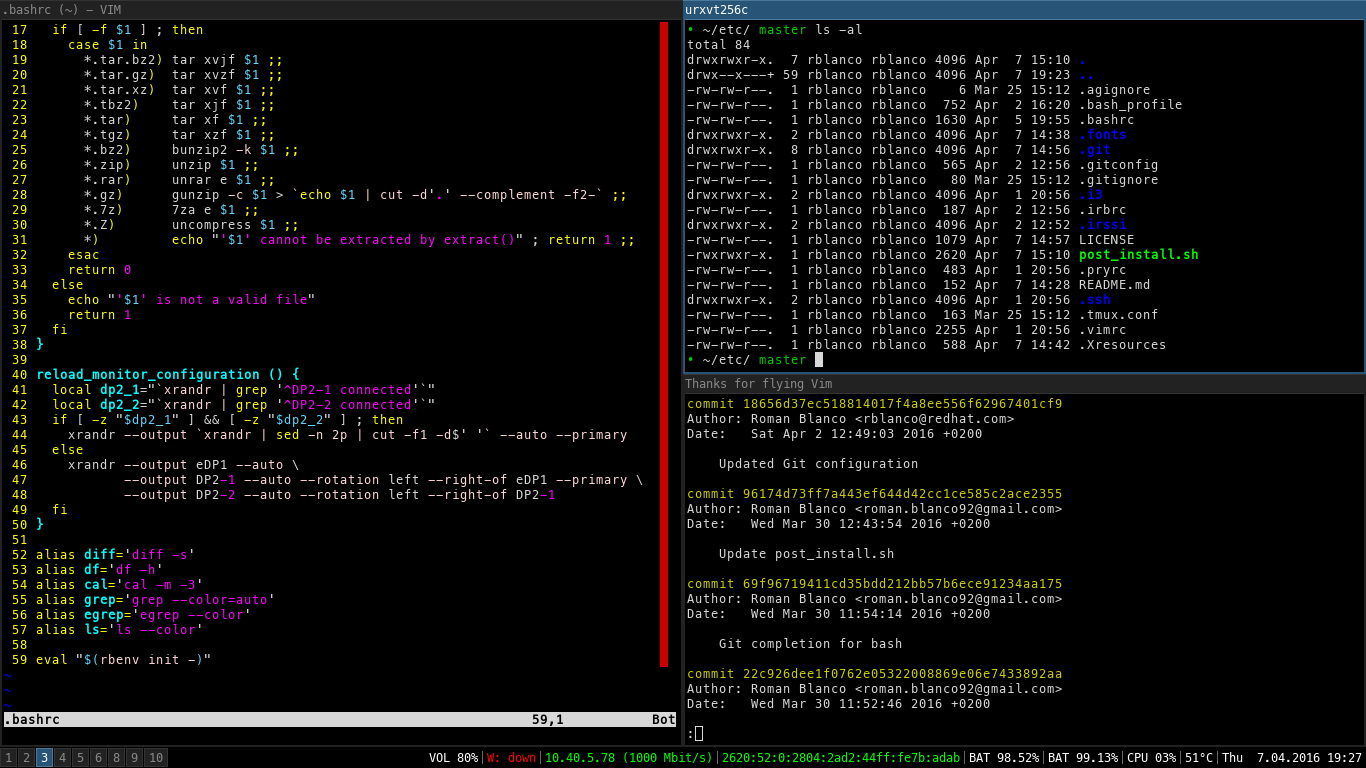Click commit hash 22c926de in git log
Viewport: 1366px width, 768px height.
click(x=903, y=674)
